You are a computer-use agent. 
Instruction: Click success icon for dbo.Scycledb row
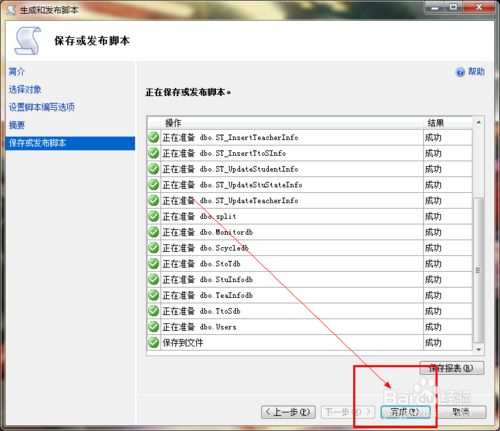[x=154, y=248]
